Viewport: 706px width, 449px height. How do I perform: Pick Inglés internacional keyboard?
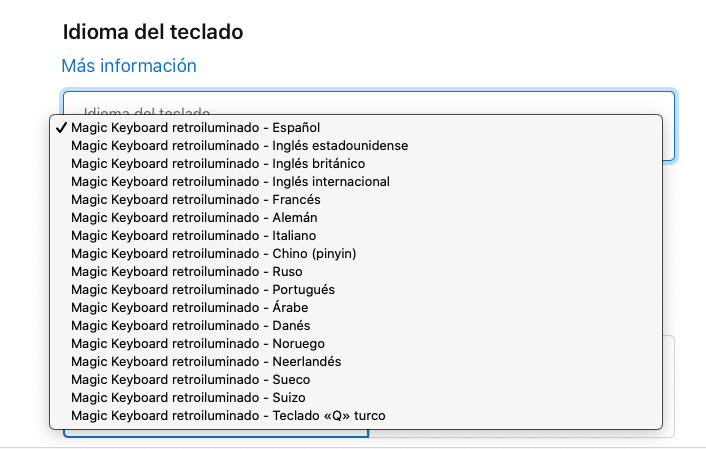[230, 181]
